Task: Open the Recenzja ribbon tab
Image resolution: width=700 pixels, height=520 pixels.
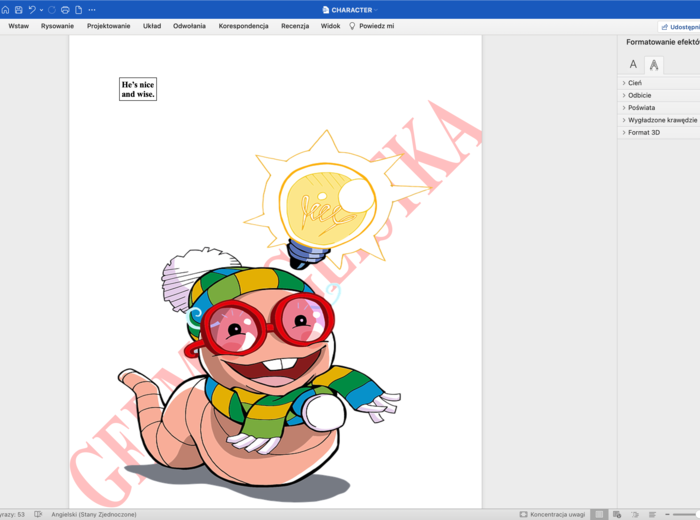Action: [x=295, y=26]
